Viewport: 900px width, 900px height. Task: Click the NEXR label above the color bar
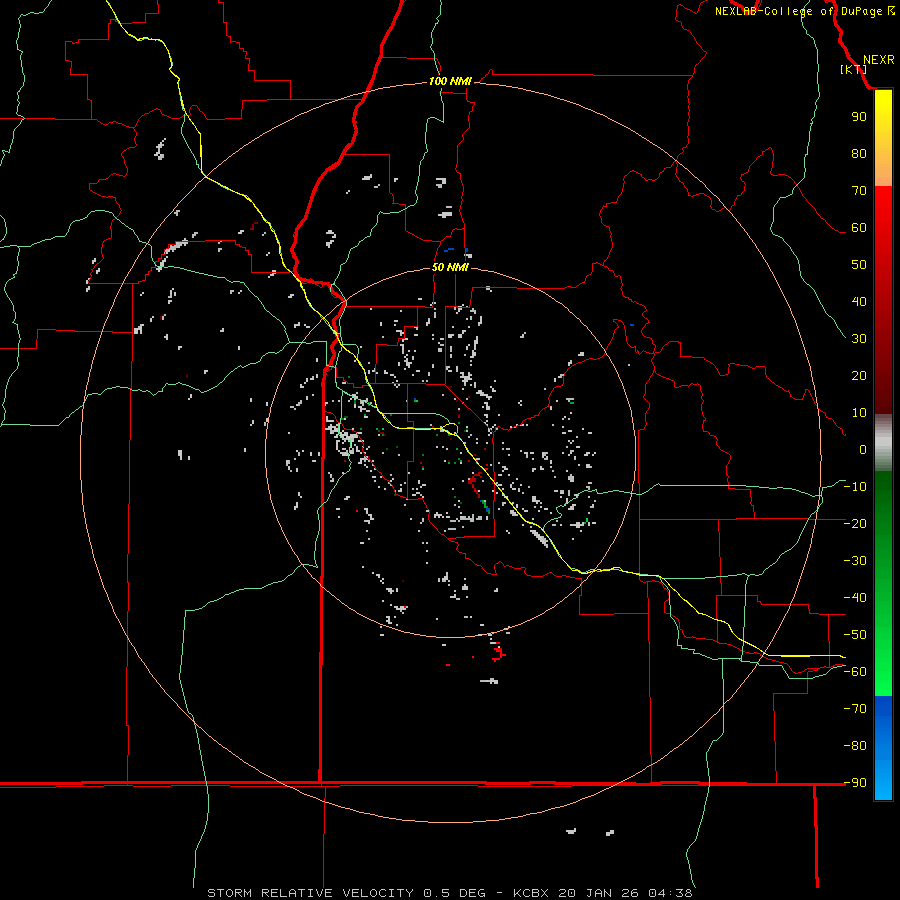point(879,60)
